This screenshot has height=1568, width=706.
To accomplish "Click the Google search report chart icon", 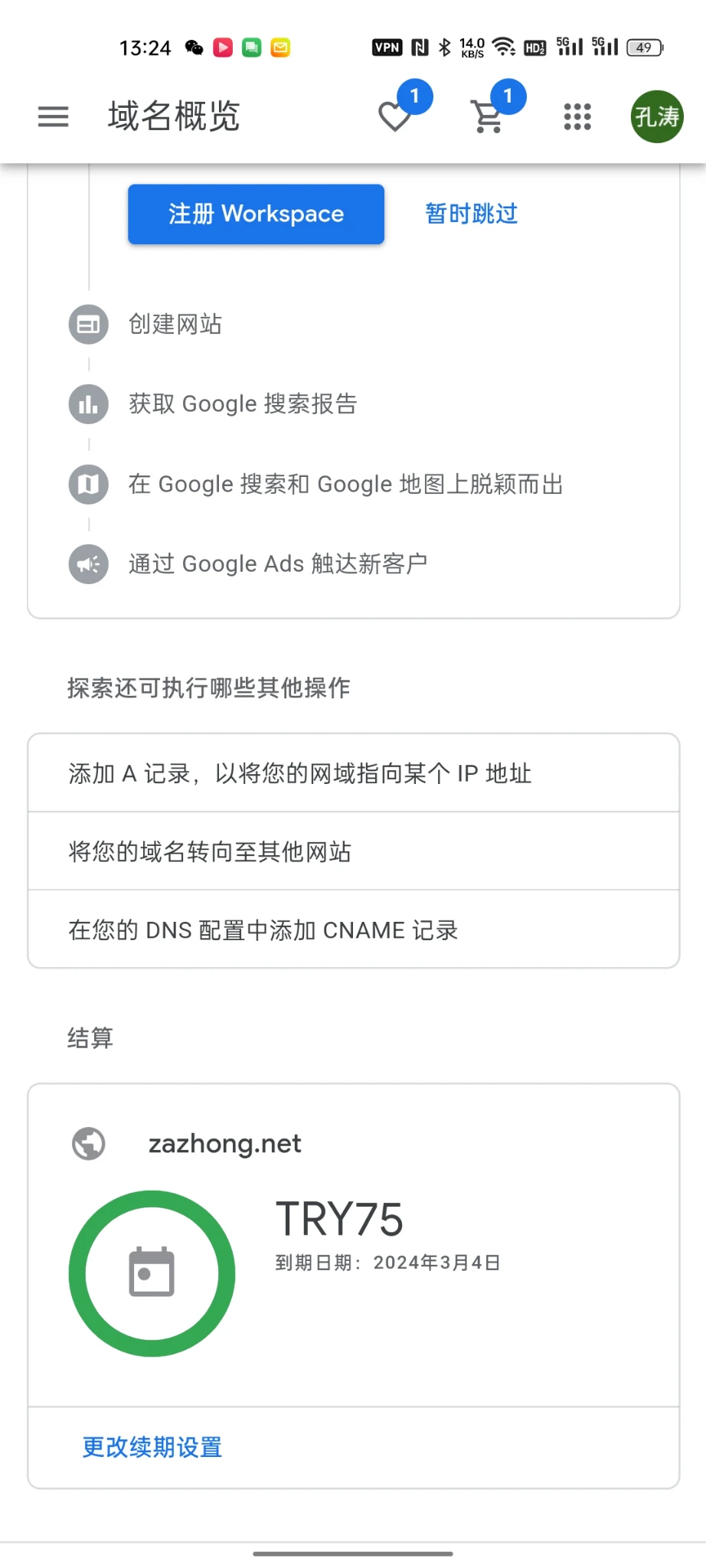I will click(x=89, y=403).
